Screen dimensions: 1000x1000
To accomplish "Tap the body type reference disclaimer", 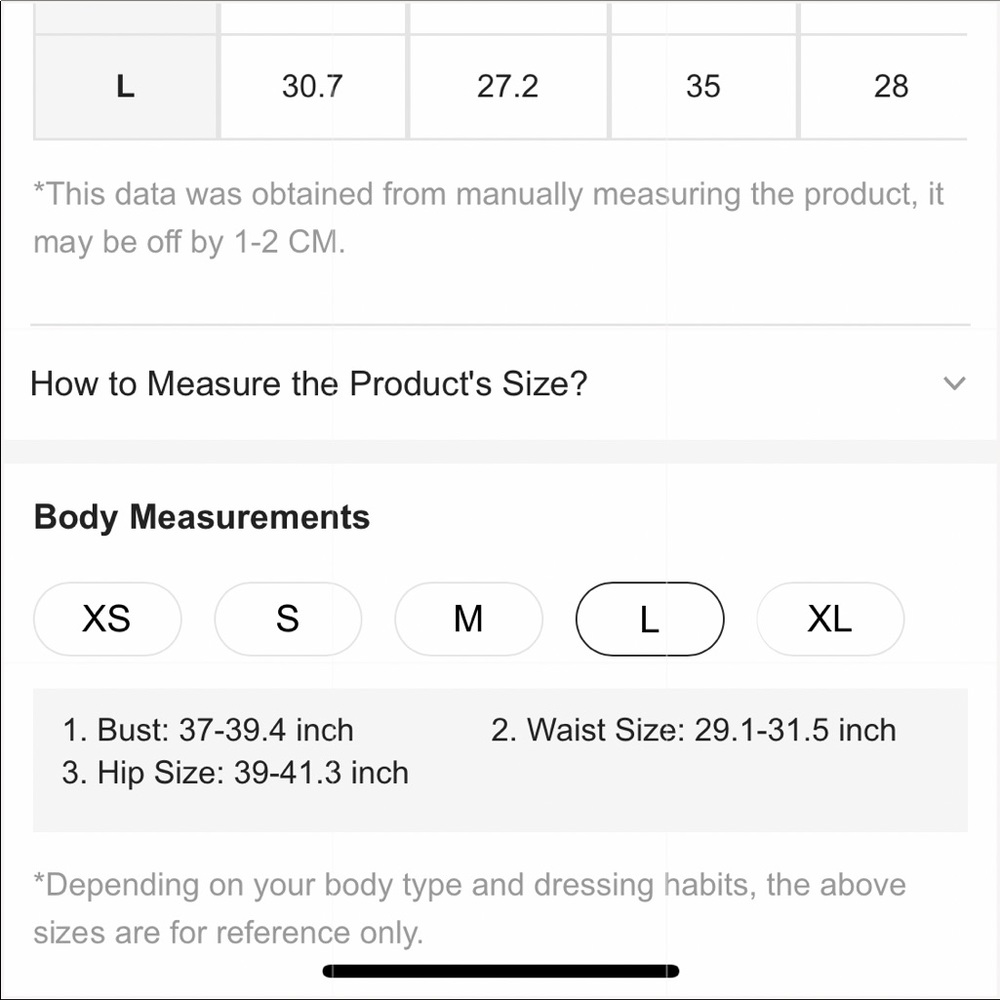I will point(469,908).
